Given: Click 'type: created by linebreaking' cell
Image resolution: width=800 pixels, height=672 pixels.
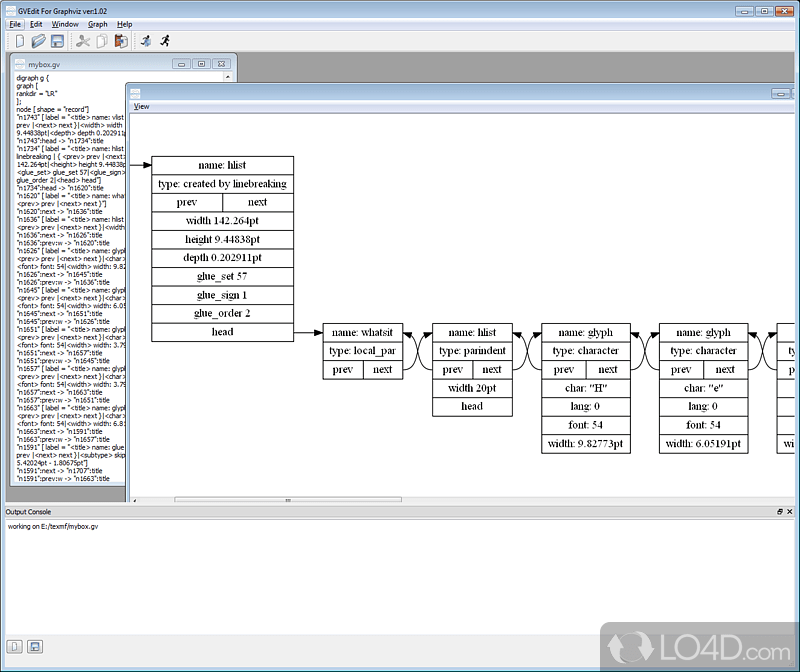Looking at the screenshot, I should point(222,184).
